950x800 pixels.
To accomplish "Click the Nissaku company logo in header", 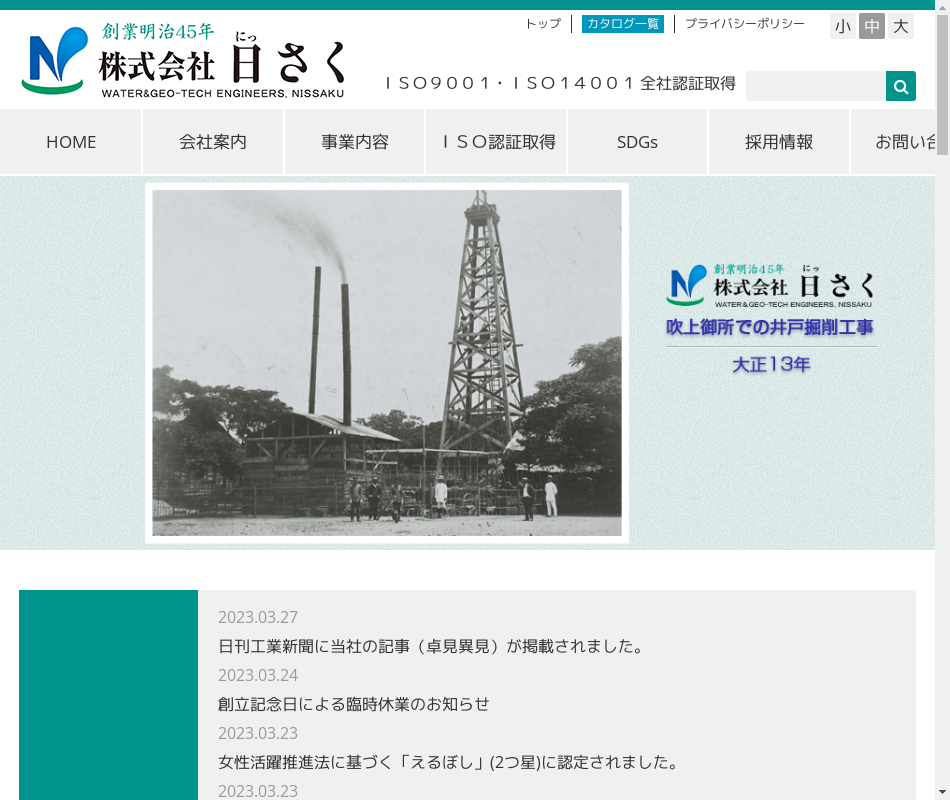I will pyautogui.click(x=184, y=60).
